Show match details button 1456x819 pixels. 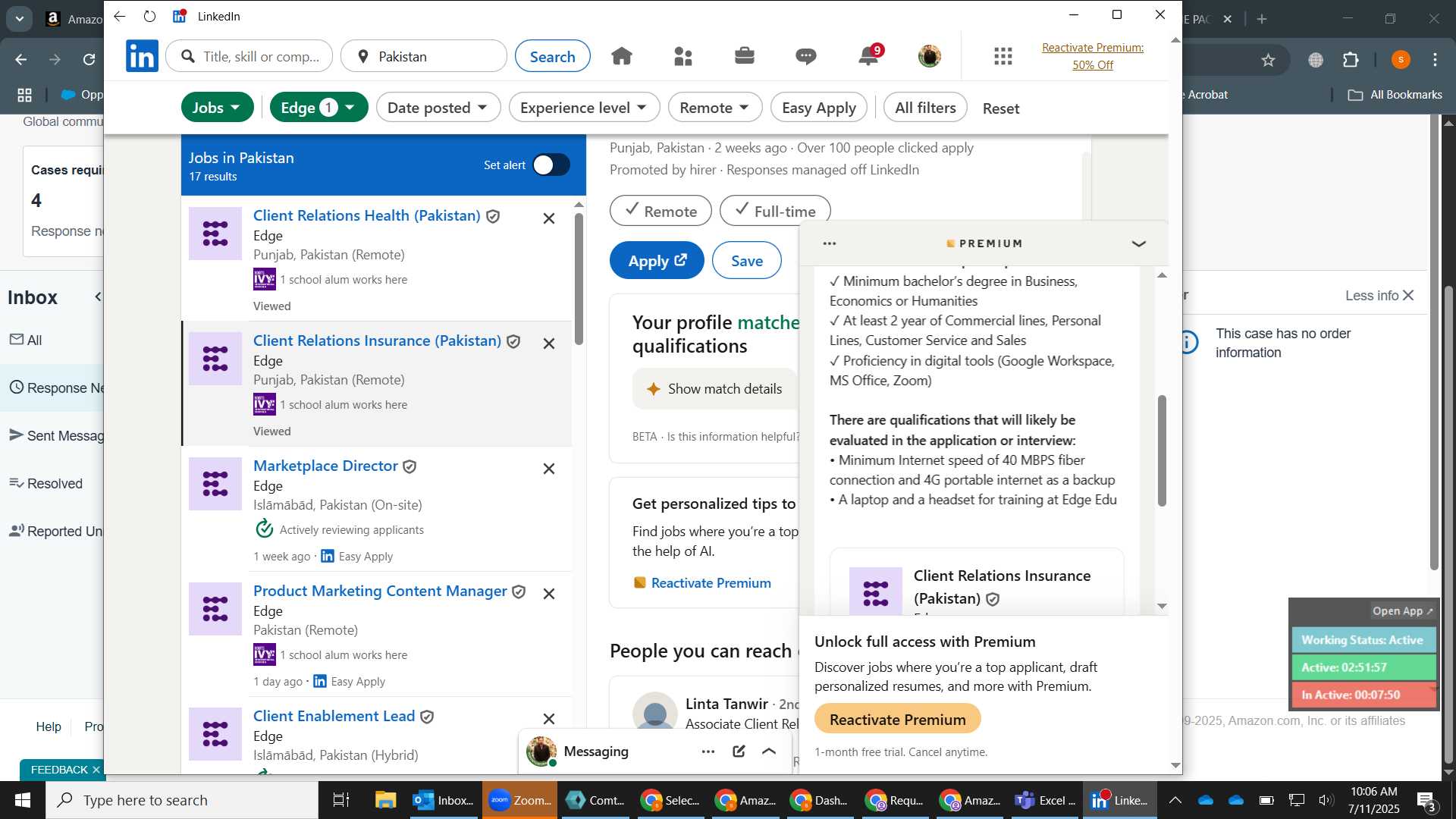[715, 389]
